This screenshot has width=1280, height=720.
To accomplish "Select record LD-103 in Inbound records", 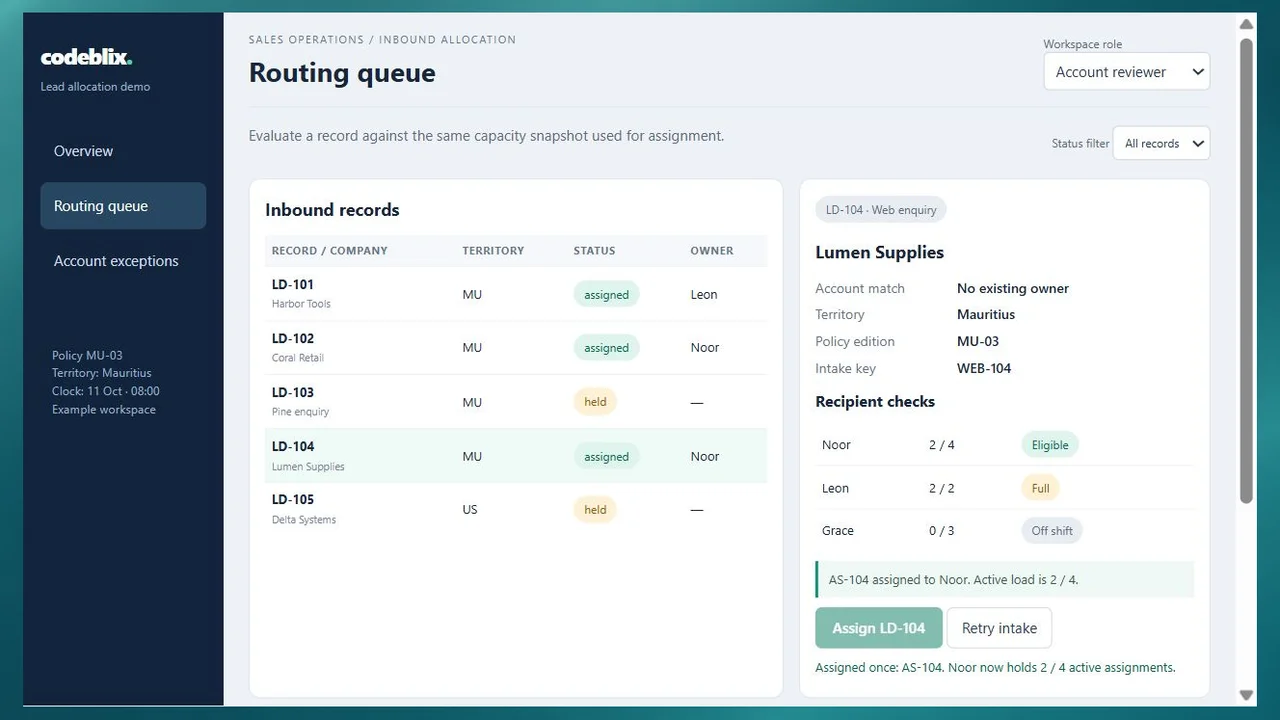I will pyautogui.click(x=516, y=402).
